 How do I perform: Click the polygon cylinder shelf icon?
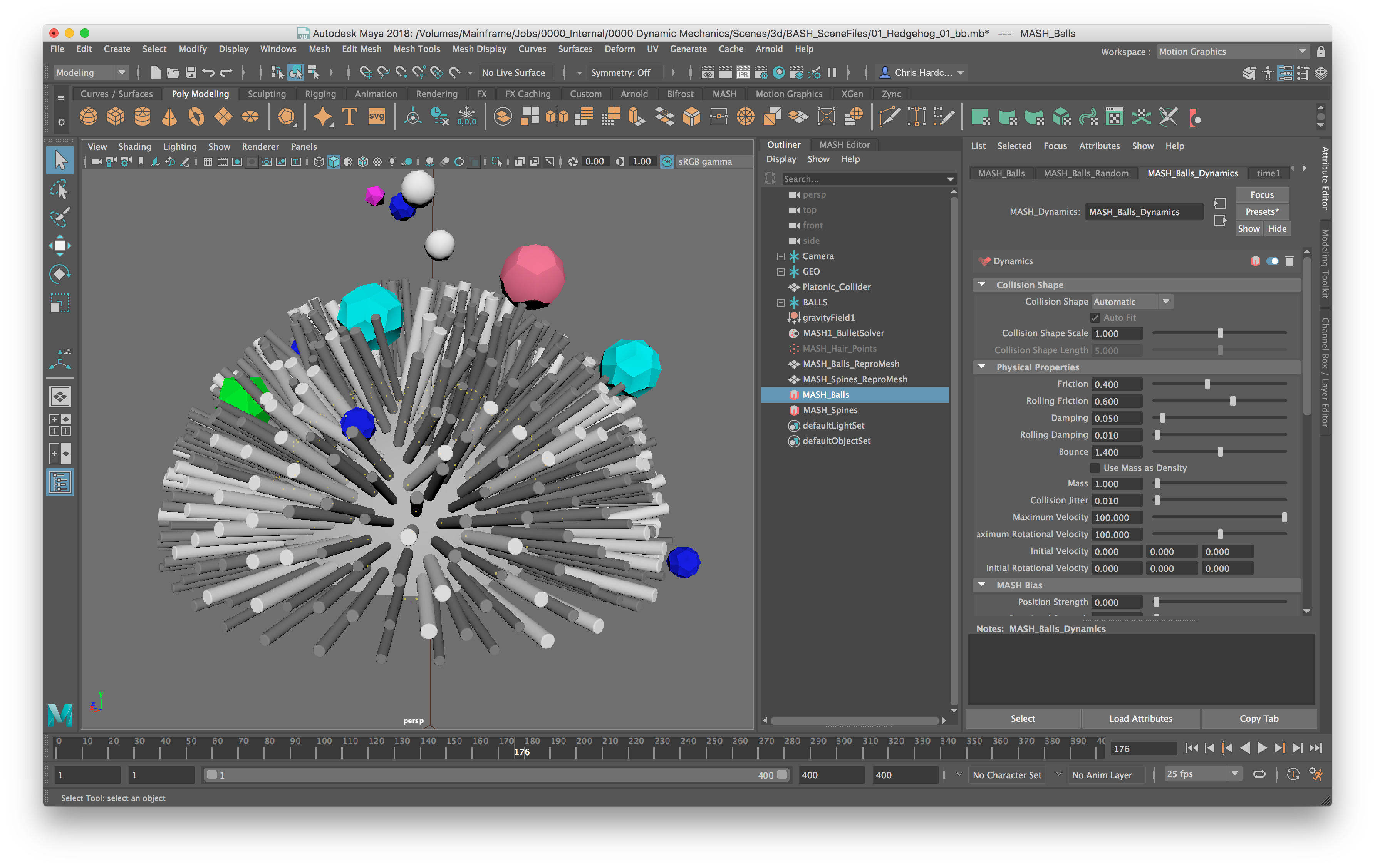142,117
